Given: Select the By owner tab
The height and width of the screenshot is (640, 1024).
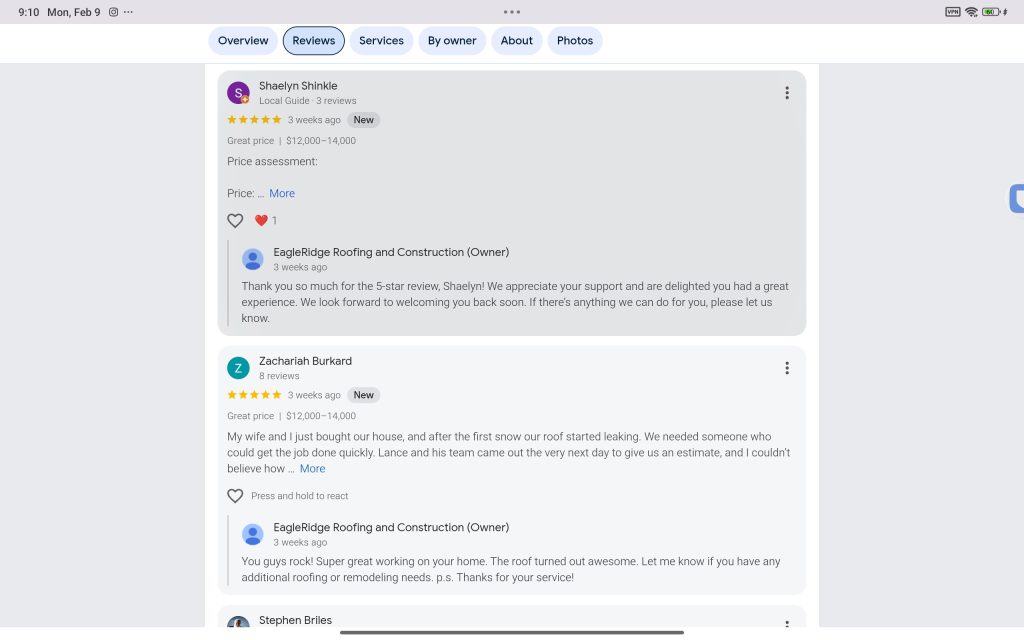Looking at the screenshot, I should tap(452, 41).
